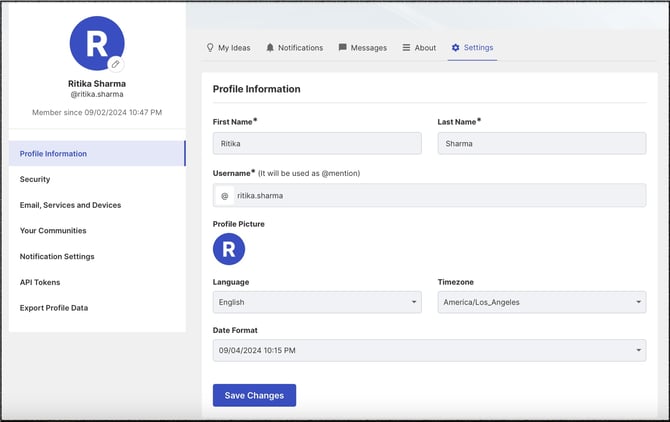This screenshot has height=422, width=670.
Task: Click the gear icon for Settings
Action: [455, 47]
